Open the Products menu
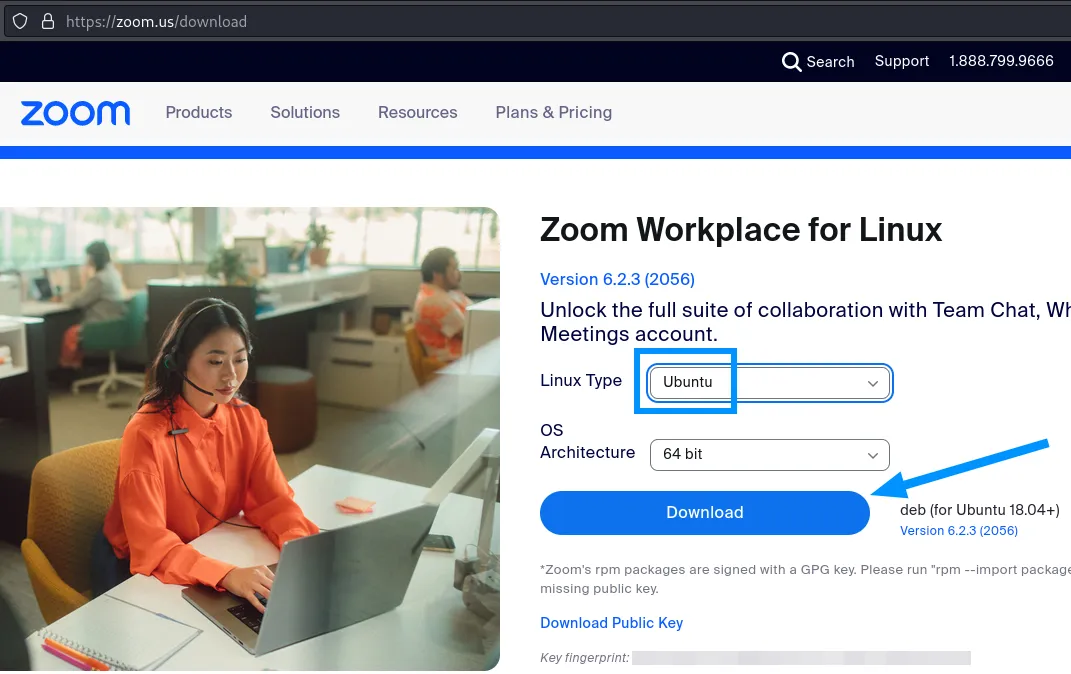Viewport: 1071px width, 674px height. pyautogui.click(x=199, y=112)
